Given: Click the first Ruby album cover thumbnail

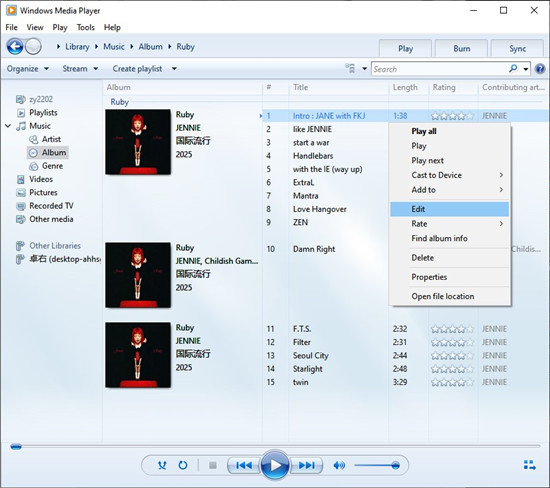Looking at the screenshot, I should click(138, 142).
